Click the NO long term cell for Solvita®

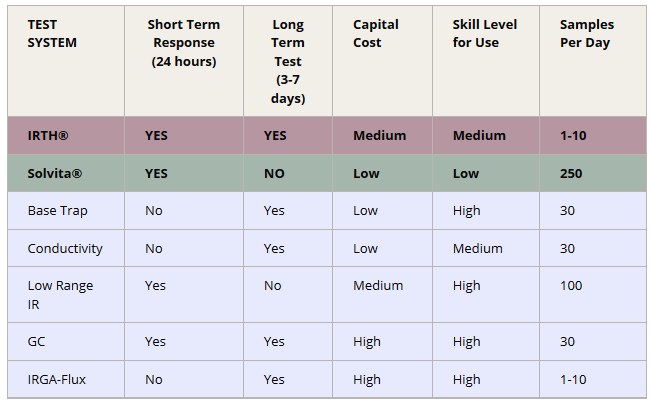pos(274,173)
